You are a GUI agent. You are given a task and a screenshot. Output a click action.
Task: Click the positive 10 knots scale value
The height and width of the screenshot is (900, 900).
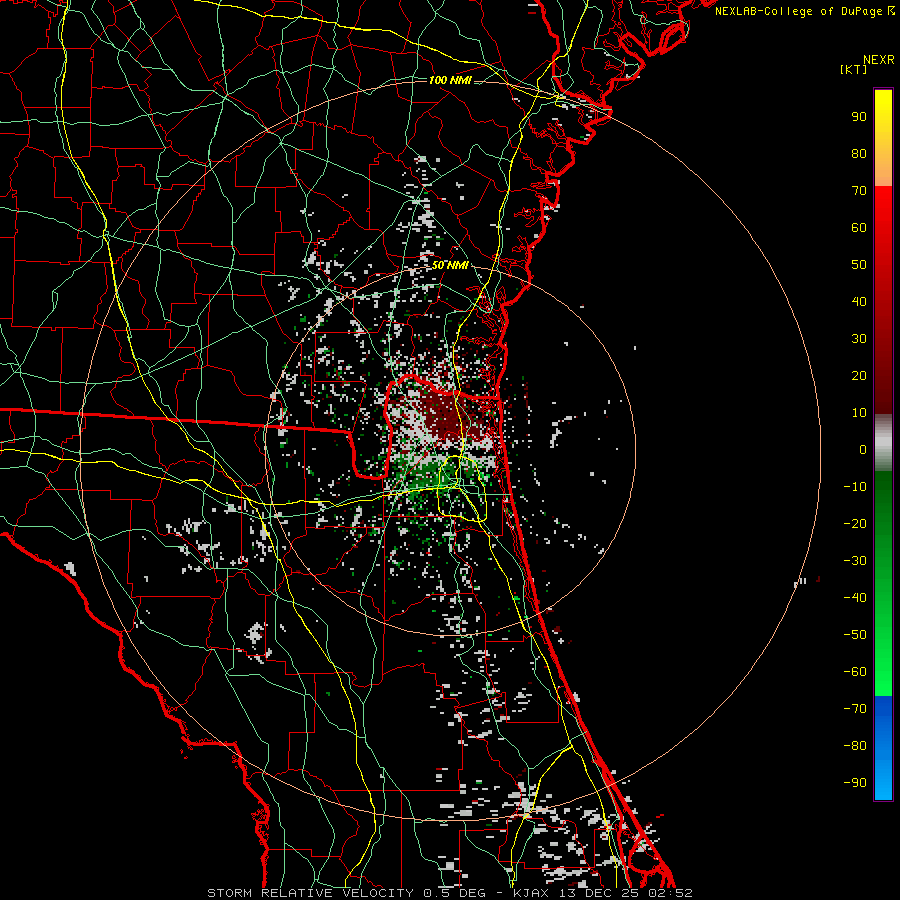[859, 413]
